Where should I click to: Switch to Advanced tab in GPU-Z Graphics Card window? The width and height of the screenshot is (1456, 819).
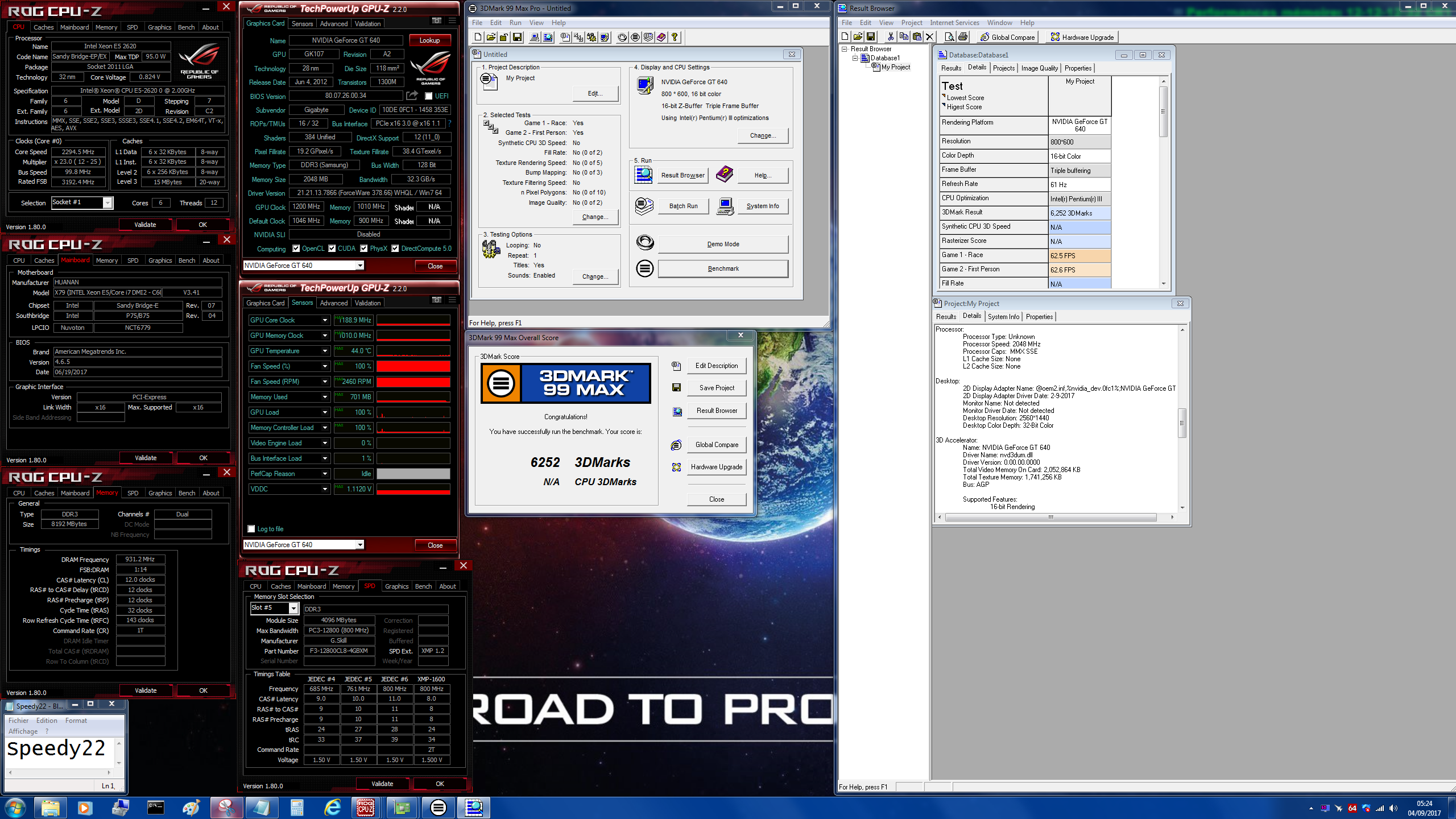pos(334,24)
